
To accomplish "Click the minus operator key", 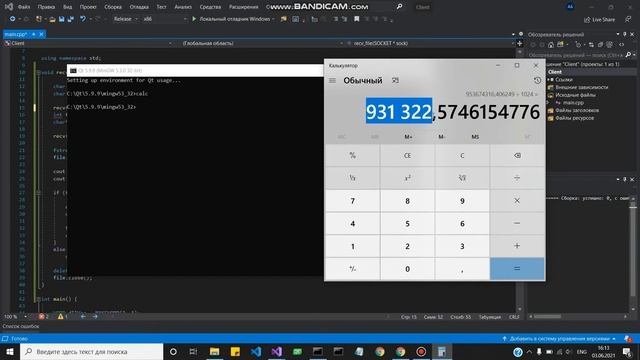I will pyautogui.click(x=517, y=224).
